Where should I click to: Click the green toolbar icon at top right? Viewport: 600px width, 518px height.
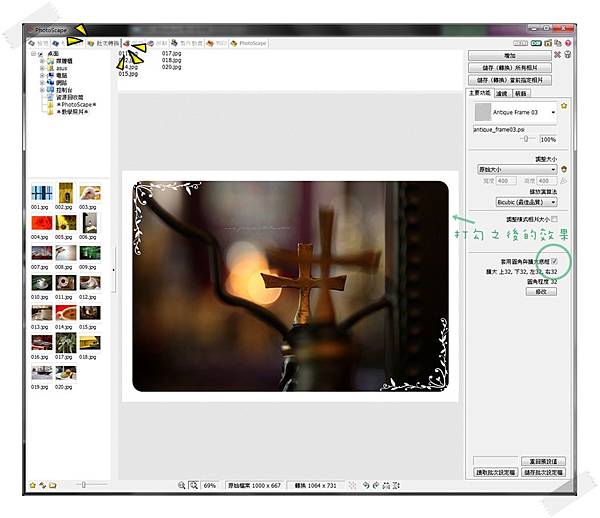[536, 43]
